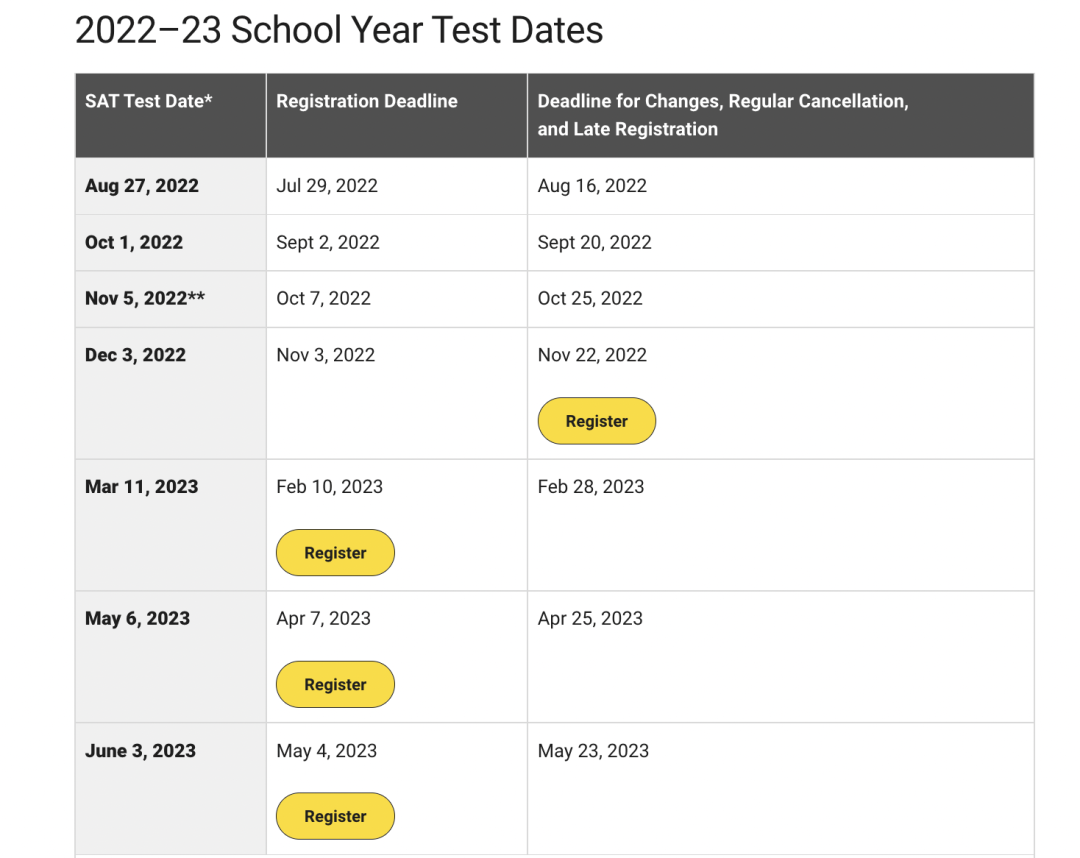Click the SAT Test Date column header

[171, 116]
